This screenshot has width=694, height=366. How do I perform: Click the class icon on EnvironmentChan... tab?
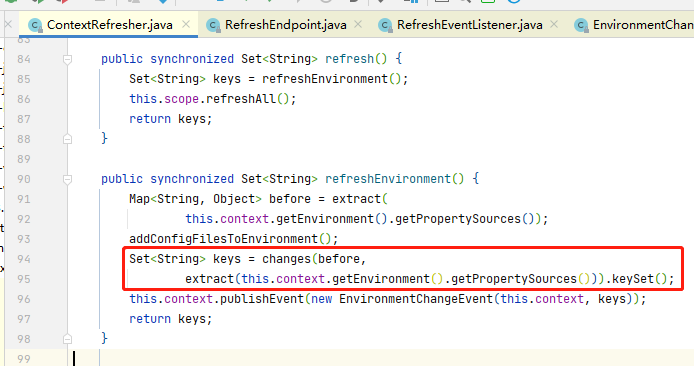click(581, 25)
